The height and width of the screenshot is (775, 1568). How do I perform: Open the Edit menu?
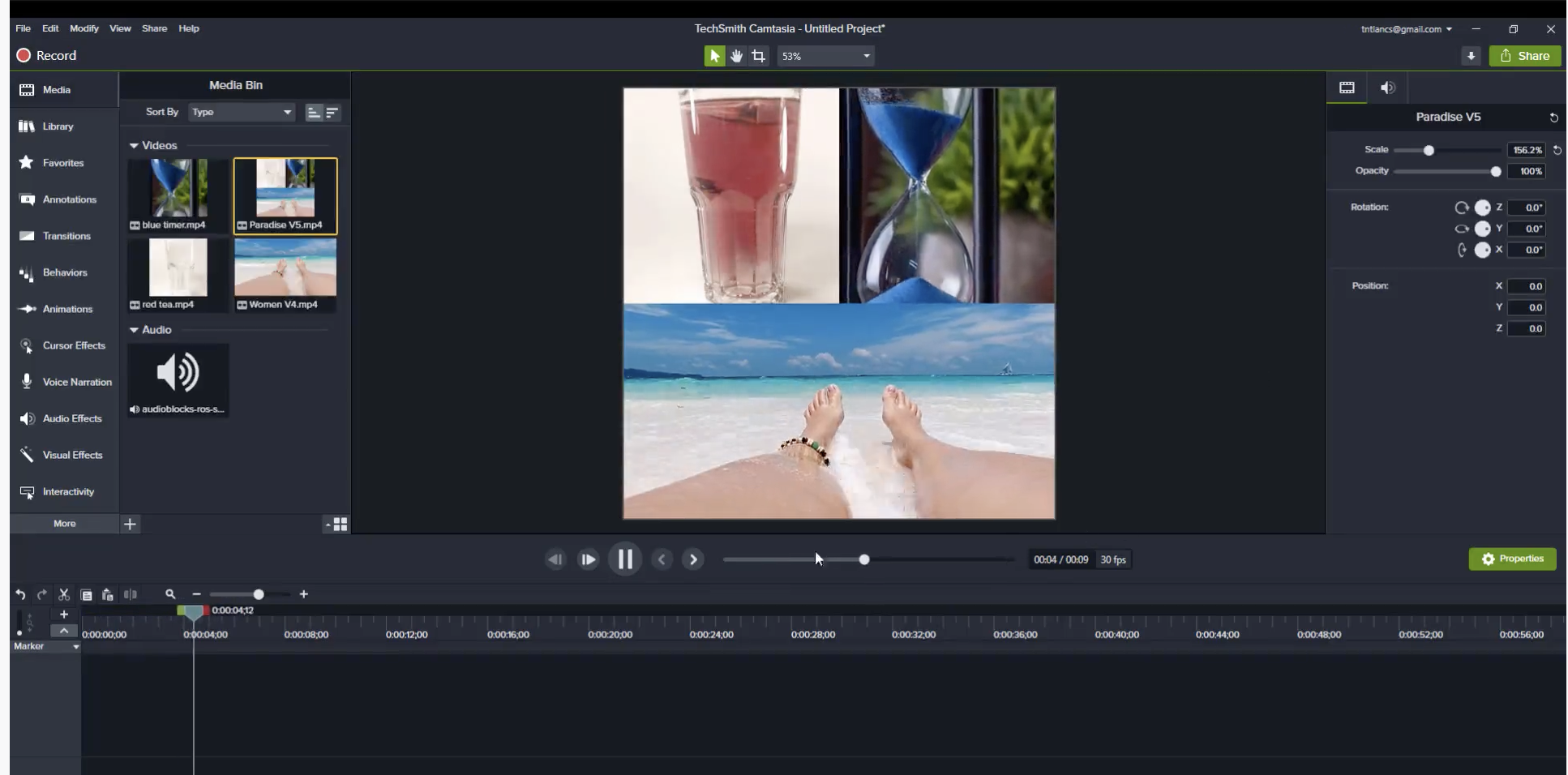pyautogui.click(x=50, y=28)
